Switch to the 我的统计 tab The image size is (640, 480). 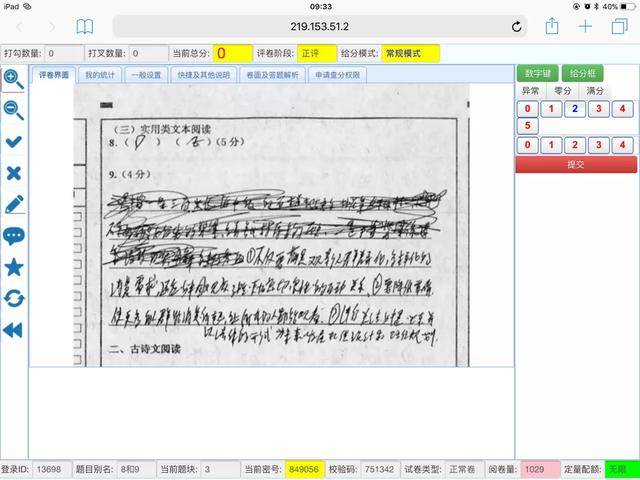pyautogui.click(x=100, y=75)
